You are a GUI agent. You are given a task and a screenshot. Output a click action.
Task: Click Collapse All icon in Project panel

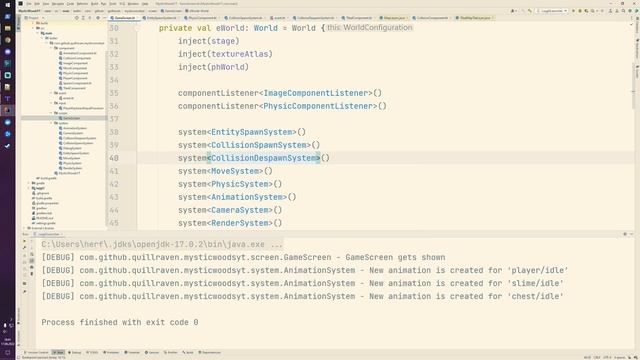(x=90, y=18)
